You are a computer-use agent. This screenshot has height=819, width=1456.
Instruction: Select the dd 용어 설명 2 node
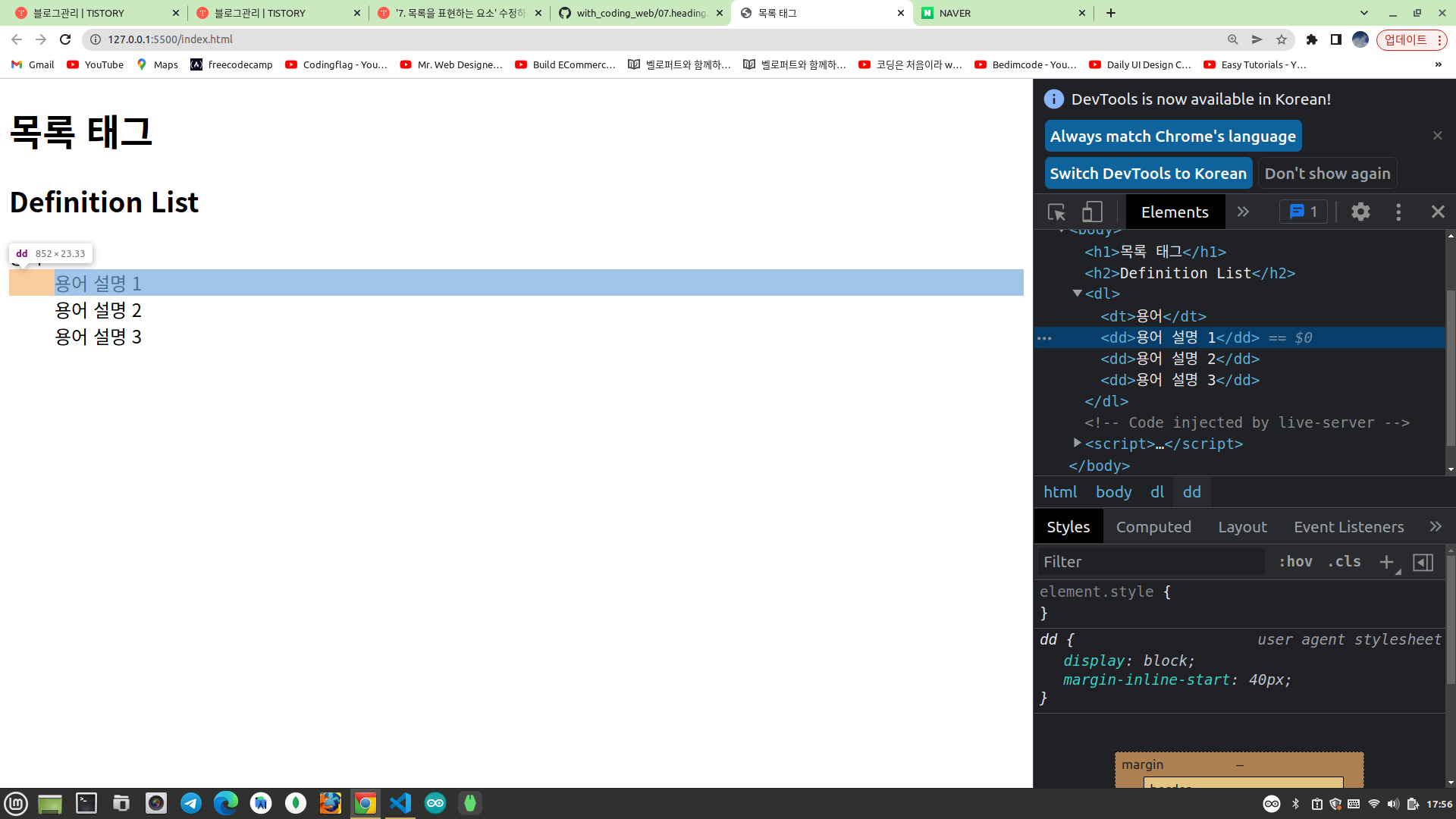tap(1179, 359)
